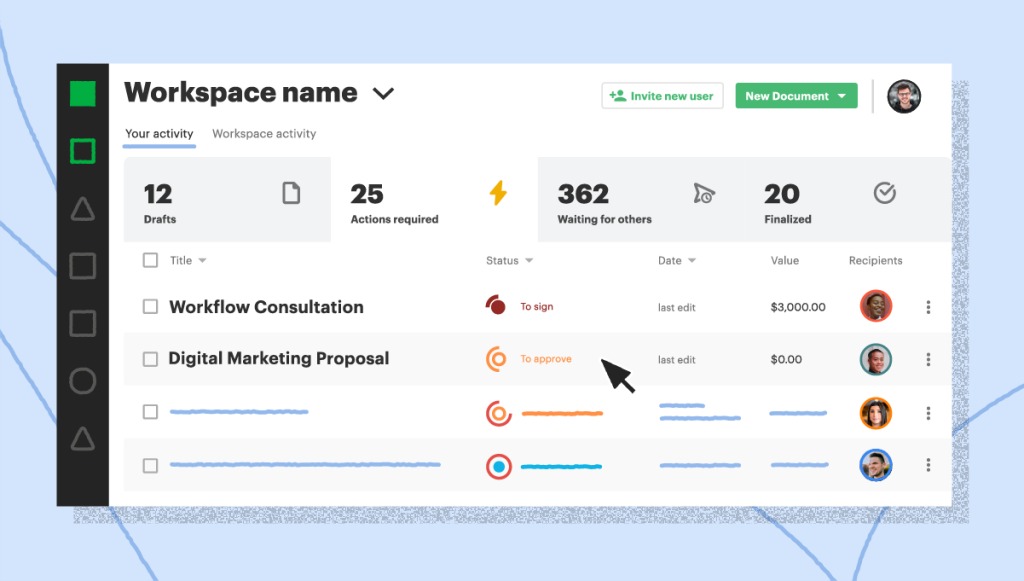Click the Finalized checkmark circle icon
1024x581 pixels.
(885, 193)
